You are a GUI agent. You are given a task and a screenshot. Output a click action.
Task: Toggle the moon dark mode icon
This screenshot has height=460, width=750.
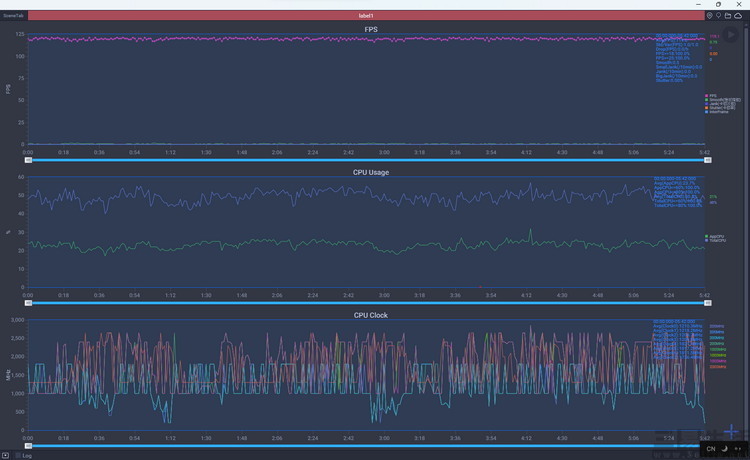pyautogui.click(x=725, y=449)
